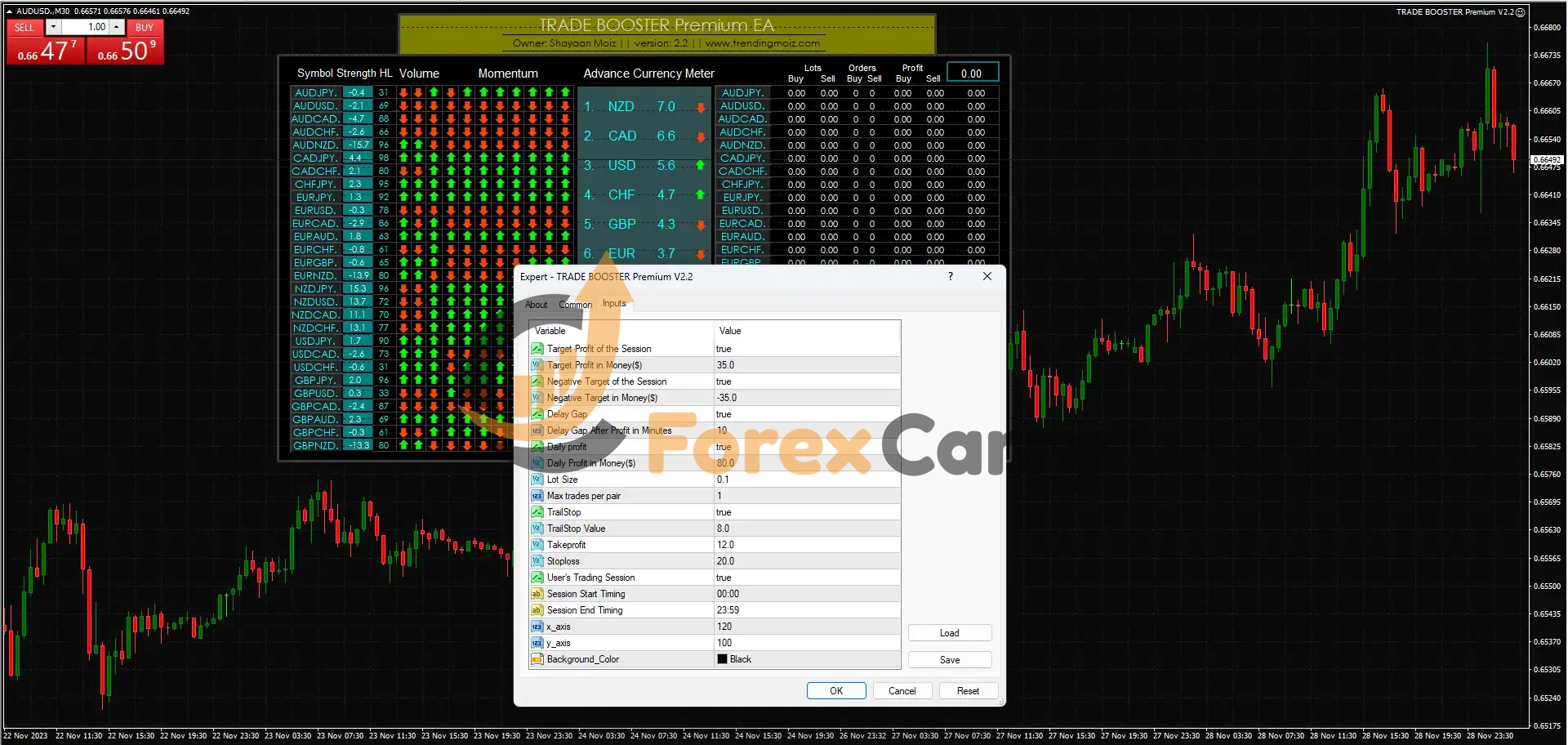This screenshot has width=1568, height=745.
Task: Click the BUY button
Action: click(145, 27)
